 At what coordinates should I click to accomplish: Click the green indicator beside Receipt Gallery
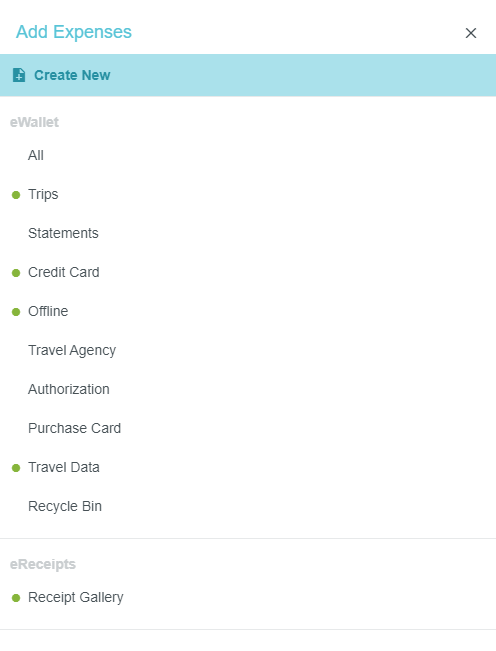coord(16,598)
